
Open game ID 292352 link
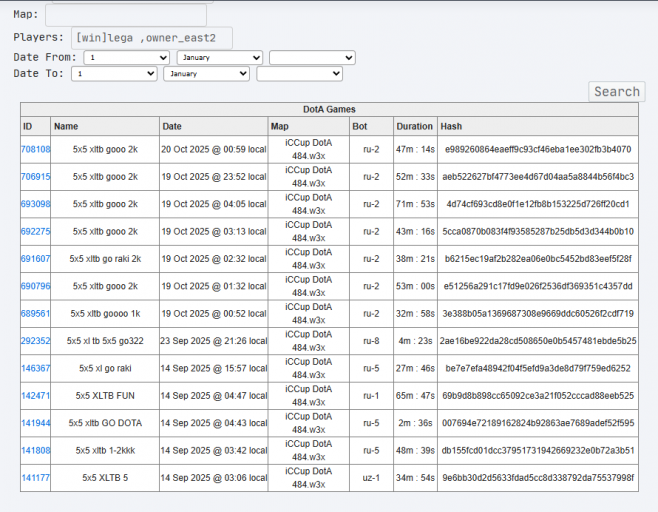tap(36, 341)
